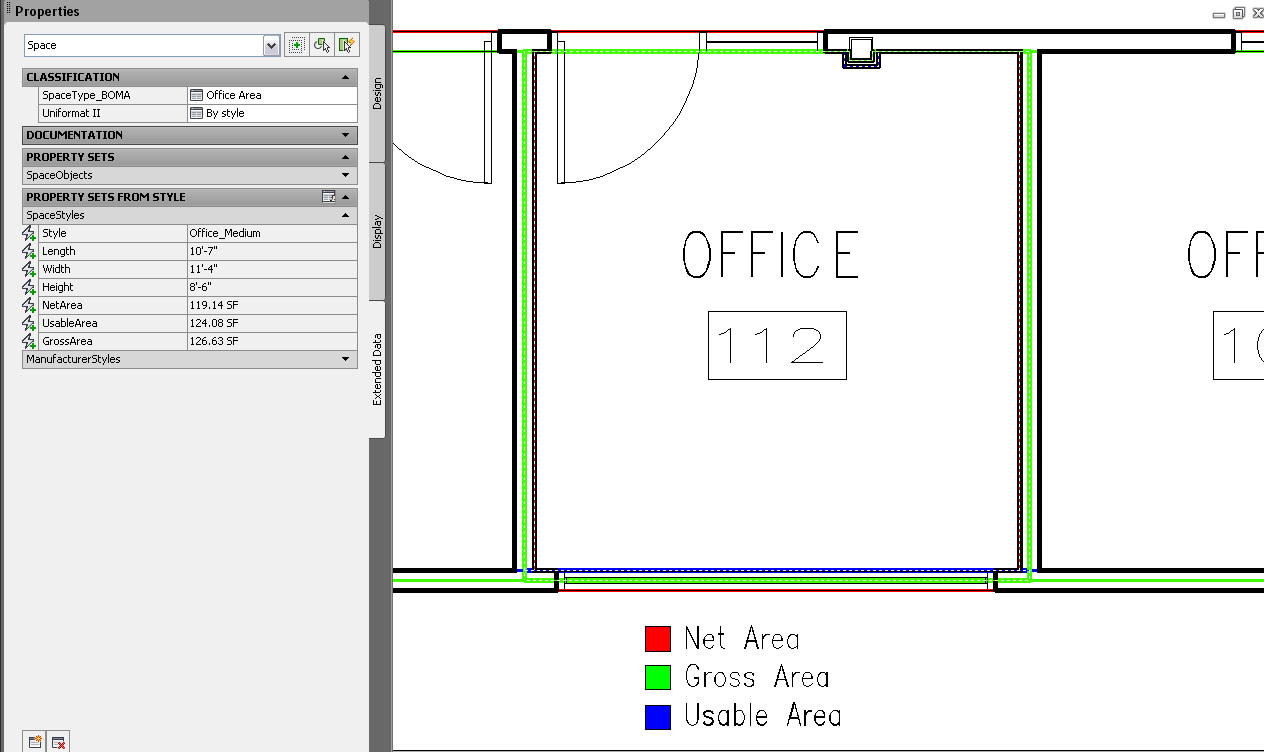This screenshot has height=752, width=1264.
Task: Expand the ManufacturerStyles property set
Action: point(345,359)
